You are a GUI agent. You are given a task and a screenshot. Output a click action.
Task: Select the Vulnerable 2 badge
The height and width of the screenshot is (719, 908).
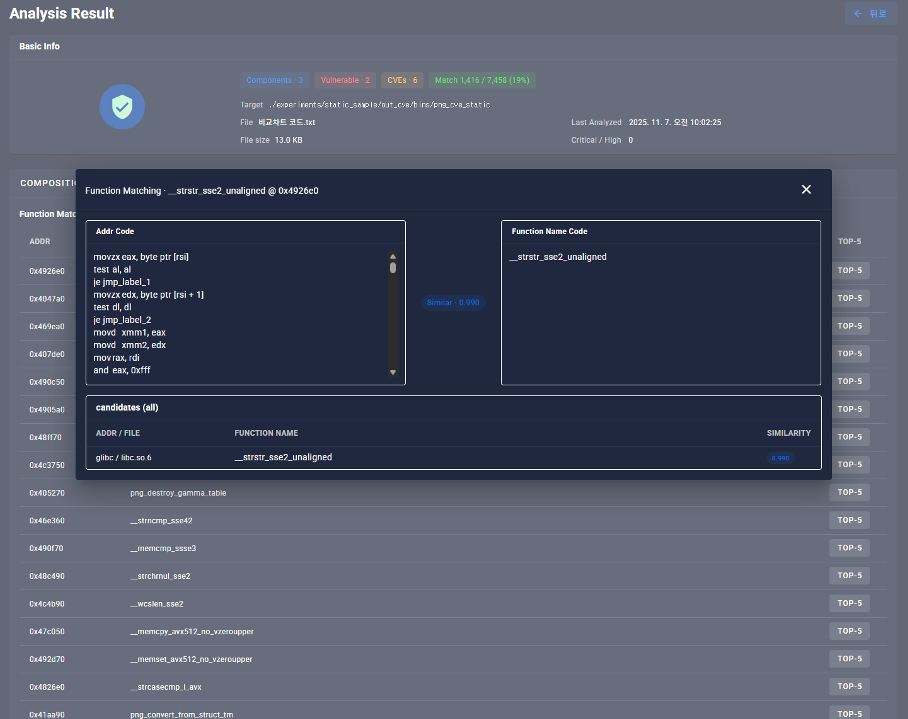coord(345,80)
